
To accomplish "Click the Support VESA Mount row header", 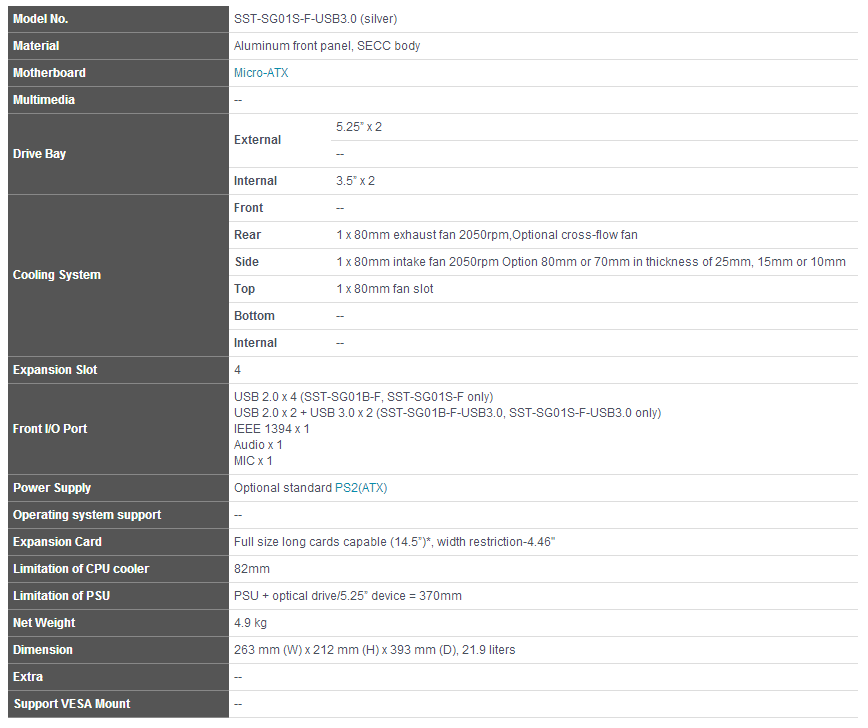I will pos(71,704).
